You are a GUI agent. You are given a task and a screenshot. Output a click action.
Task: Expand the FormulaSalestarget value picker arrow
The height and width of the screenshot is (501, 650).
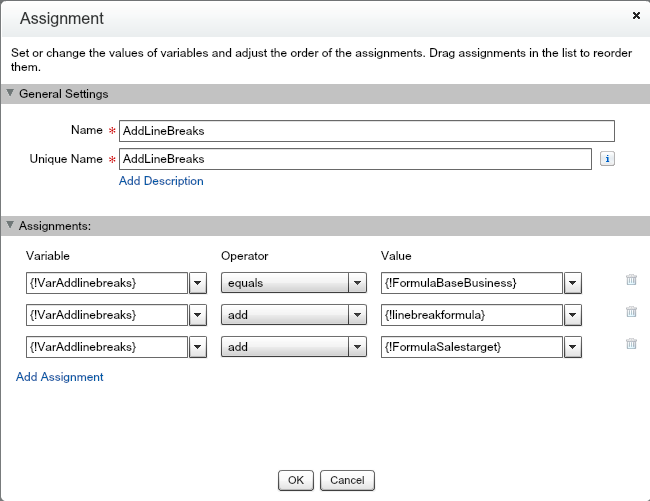click(572, 347)
